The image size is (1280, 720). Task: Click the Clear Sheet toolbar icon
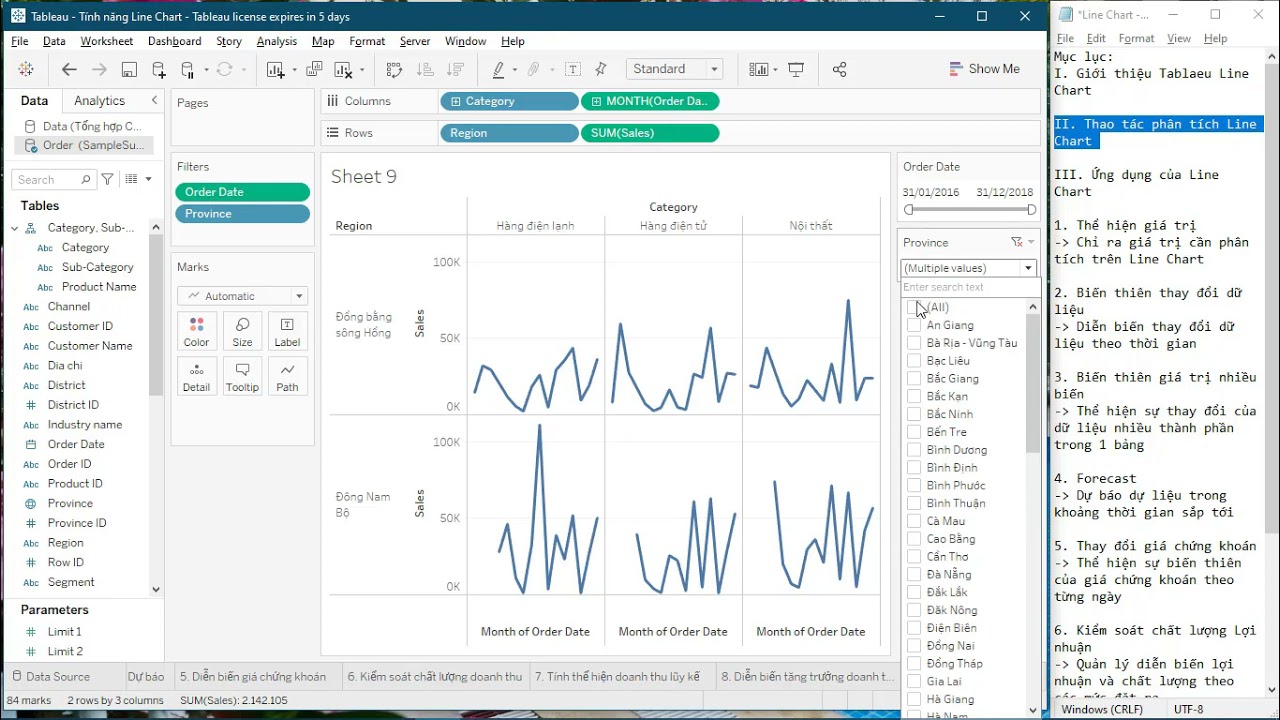coord(343,69)
